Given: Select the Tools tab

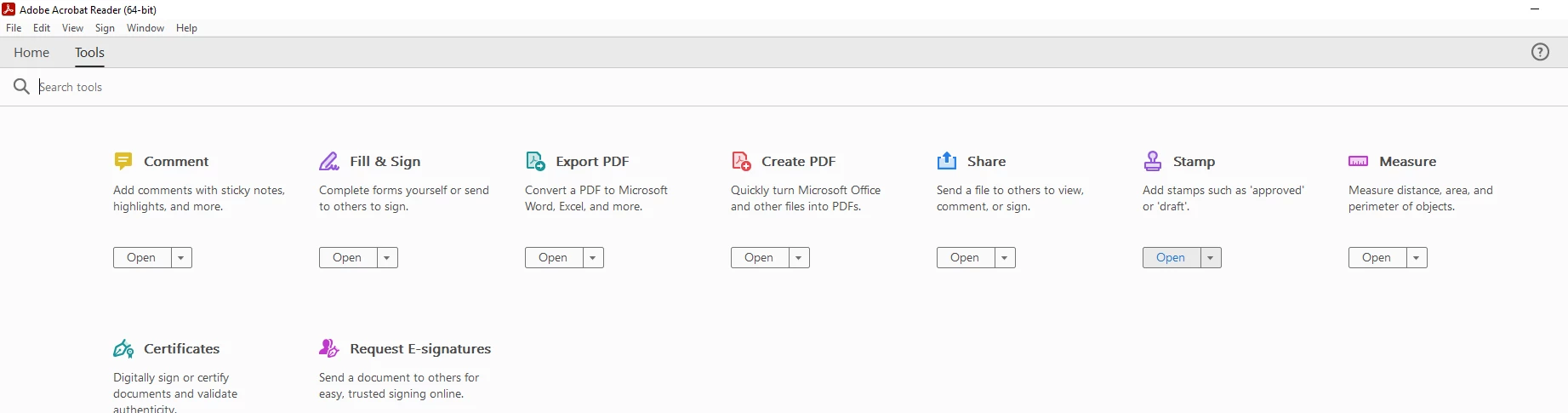Looking at the screenshot, I should 89,53.
